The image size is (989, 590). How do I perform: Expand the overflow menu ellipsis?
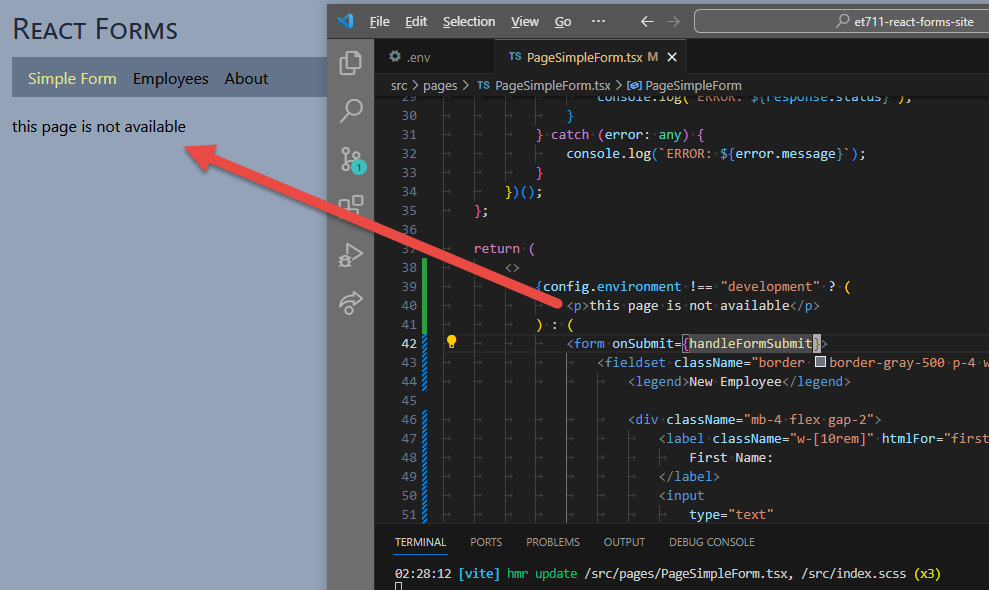598,21
